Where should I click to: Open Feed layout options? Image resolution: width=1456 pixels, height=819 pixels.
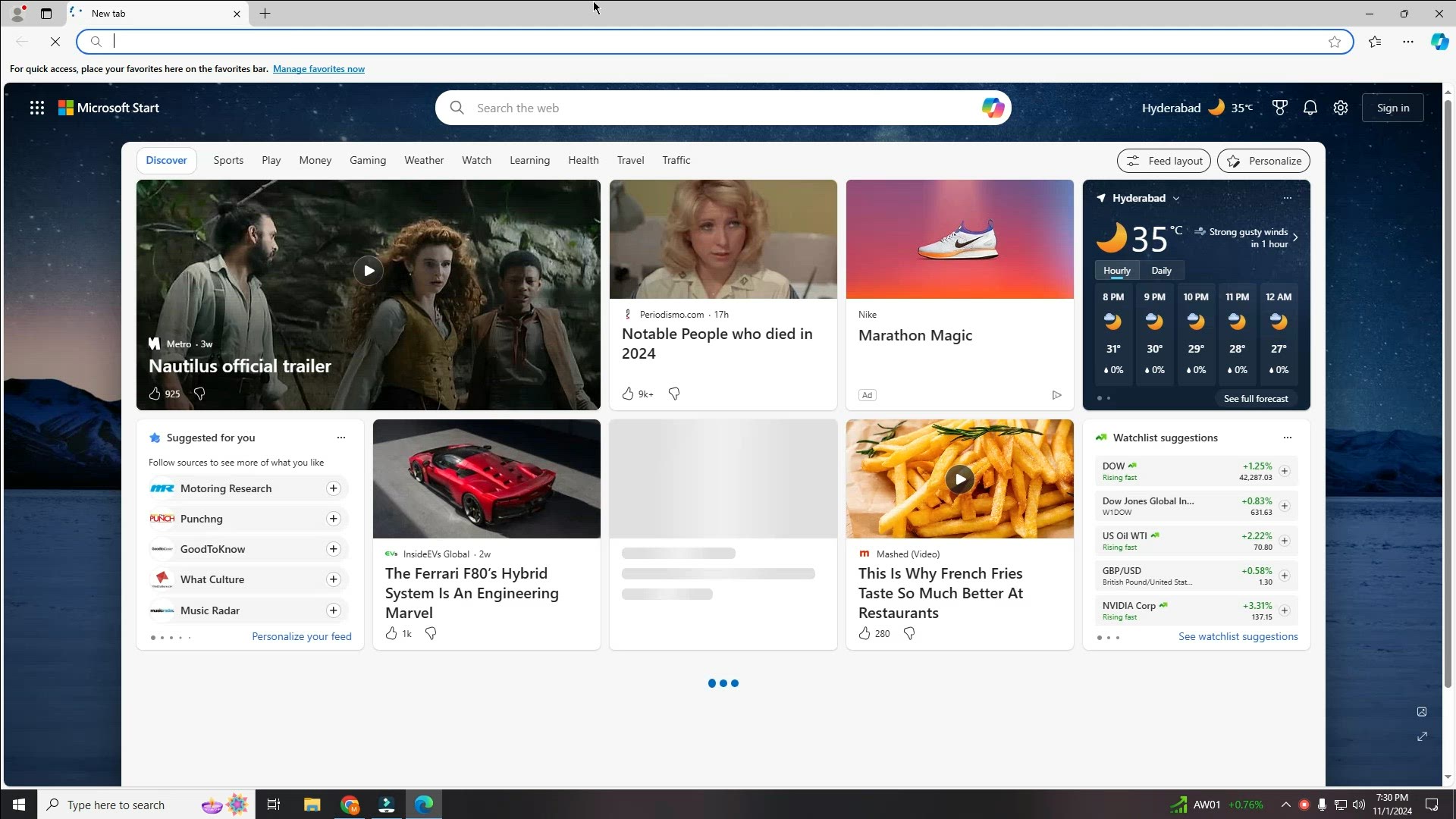1163,161
